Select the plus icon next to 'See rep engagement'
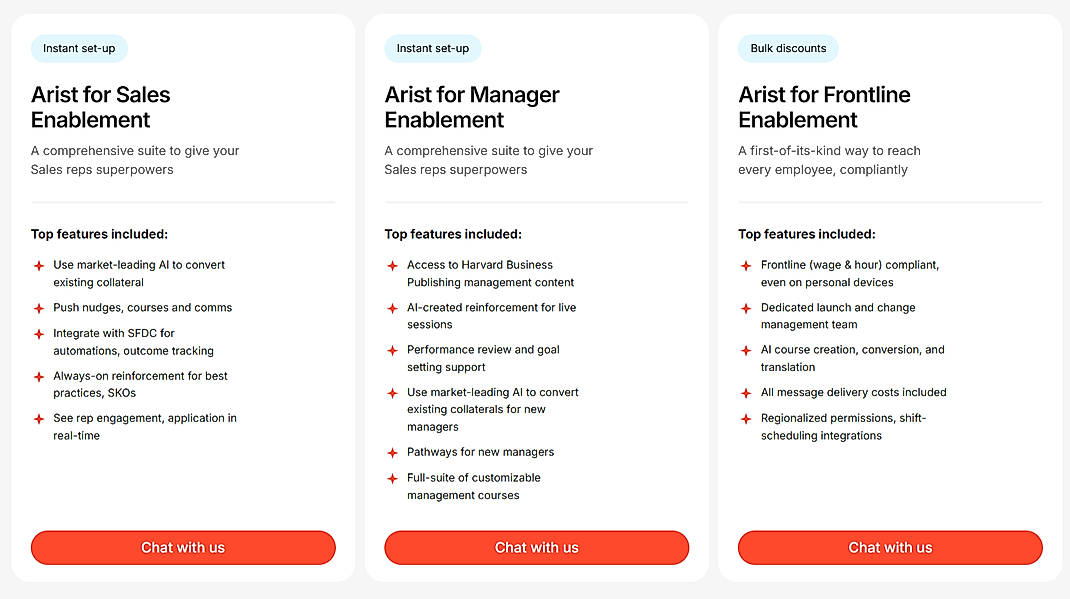Viewport: 1070px width, 599px height. [x=38, y=418]
